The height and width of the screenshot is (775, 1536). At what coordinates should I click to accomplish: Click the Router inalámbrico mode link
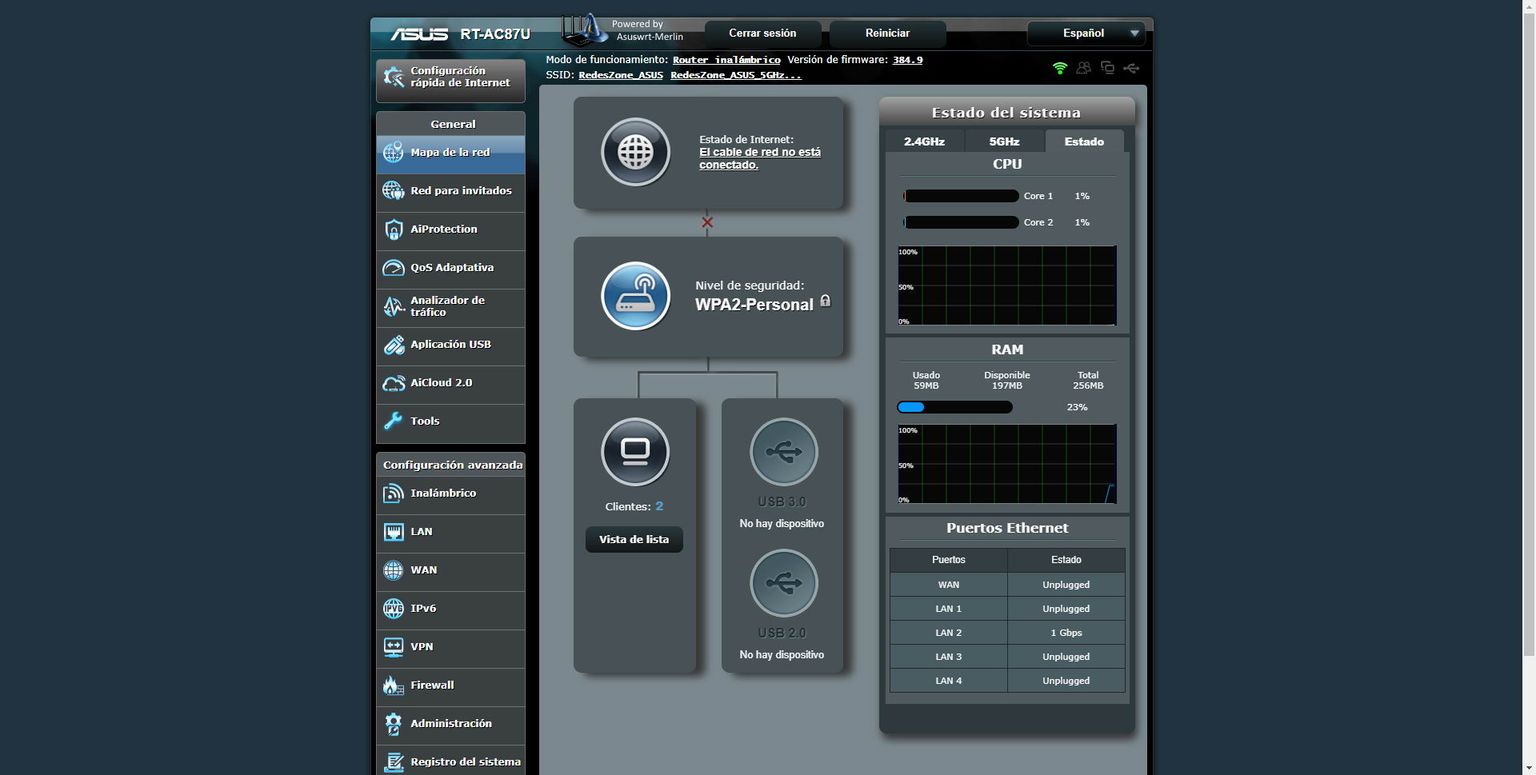click(727, 60)
